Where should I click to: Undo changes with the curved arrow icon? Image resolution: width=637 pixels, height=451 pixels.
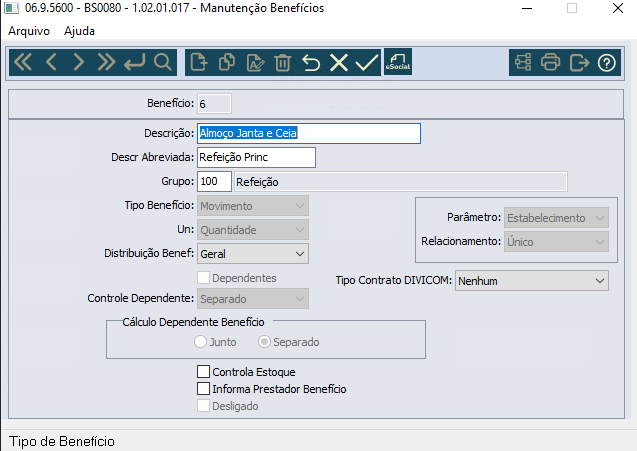[311, 63]
